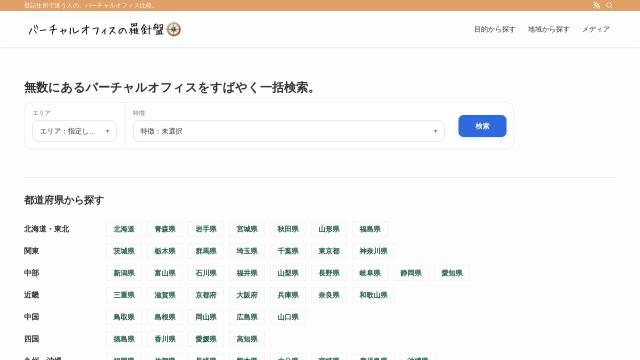
Task: Select 広島県 in the 中国 row
Action: coord(247,317)
